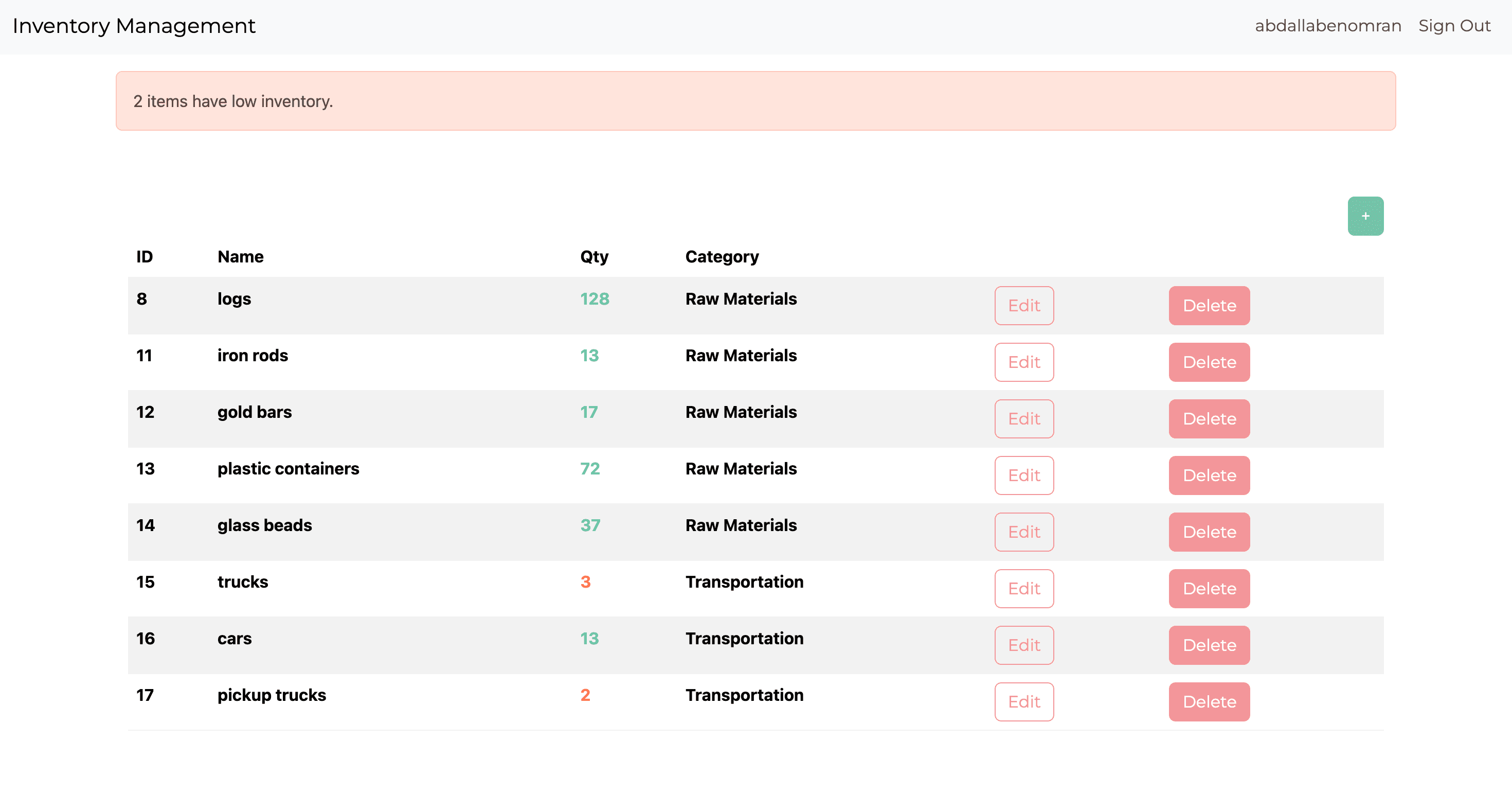Delete the glass beads item
Viewport: 1512px width, 811px height.
(1209, 532)
